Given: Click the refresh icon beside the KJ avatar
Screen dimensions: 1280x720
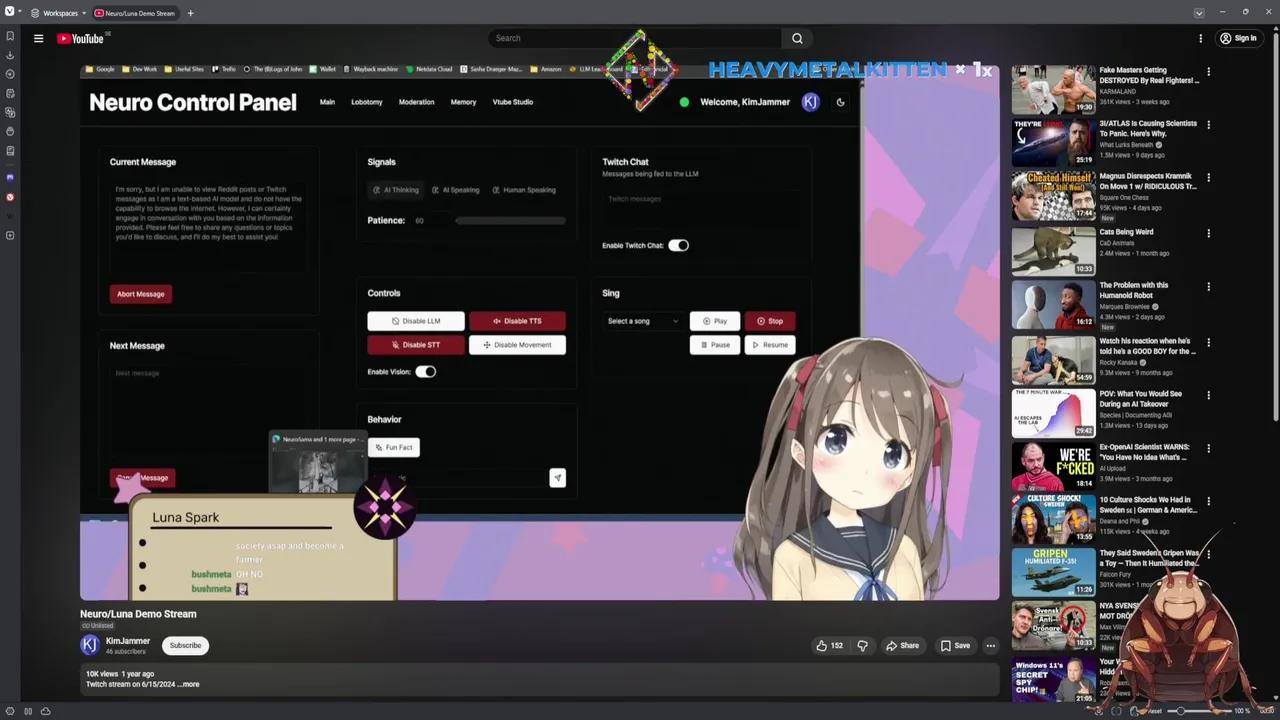Looking at the screenshot, I should [840, 102].
